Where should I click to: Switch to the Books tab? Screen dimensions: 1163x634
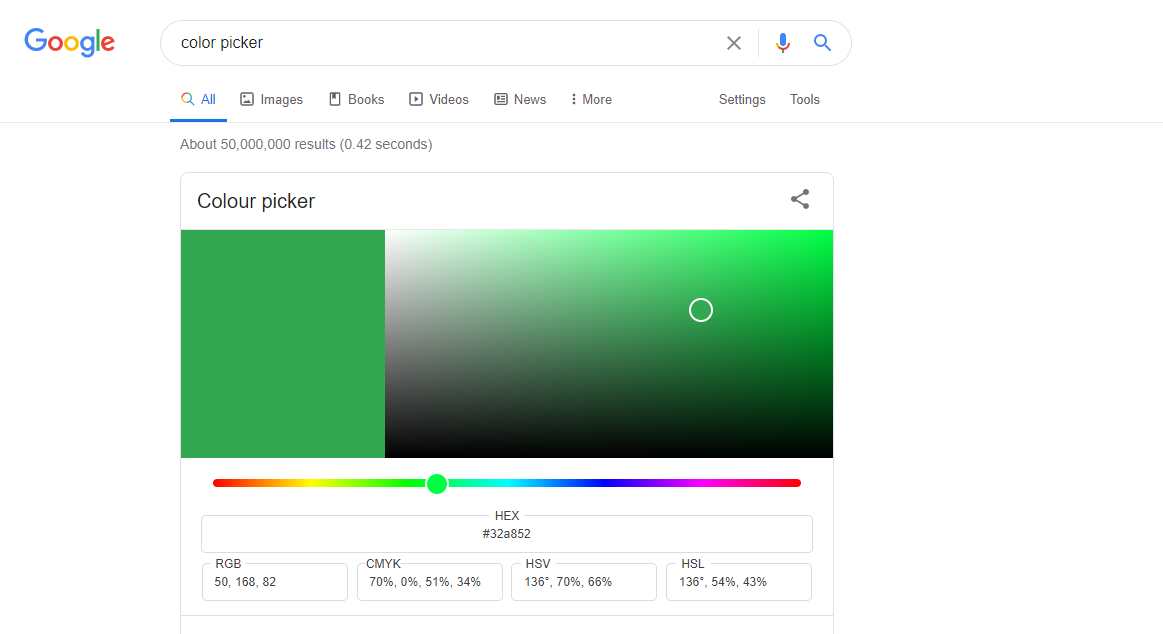coord(356,99)
